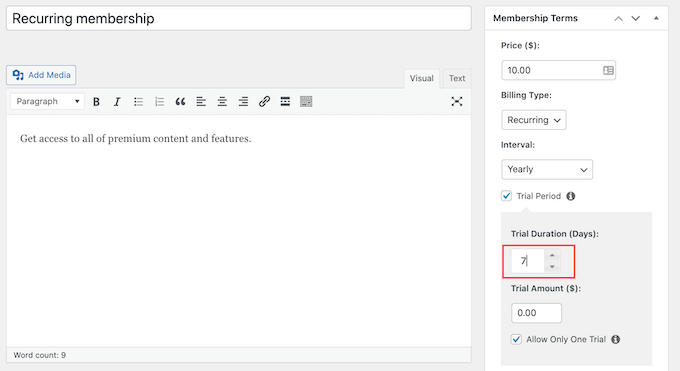This screenshot has width=680, height=371.
Task: Click the Trial Amount input field
Action: pyautogui.click(x=536, y=313)
